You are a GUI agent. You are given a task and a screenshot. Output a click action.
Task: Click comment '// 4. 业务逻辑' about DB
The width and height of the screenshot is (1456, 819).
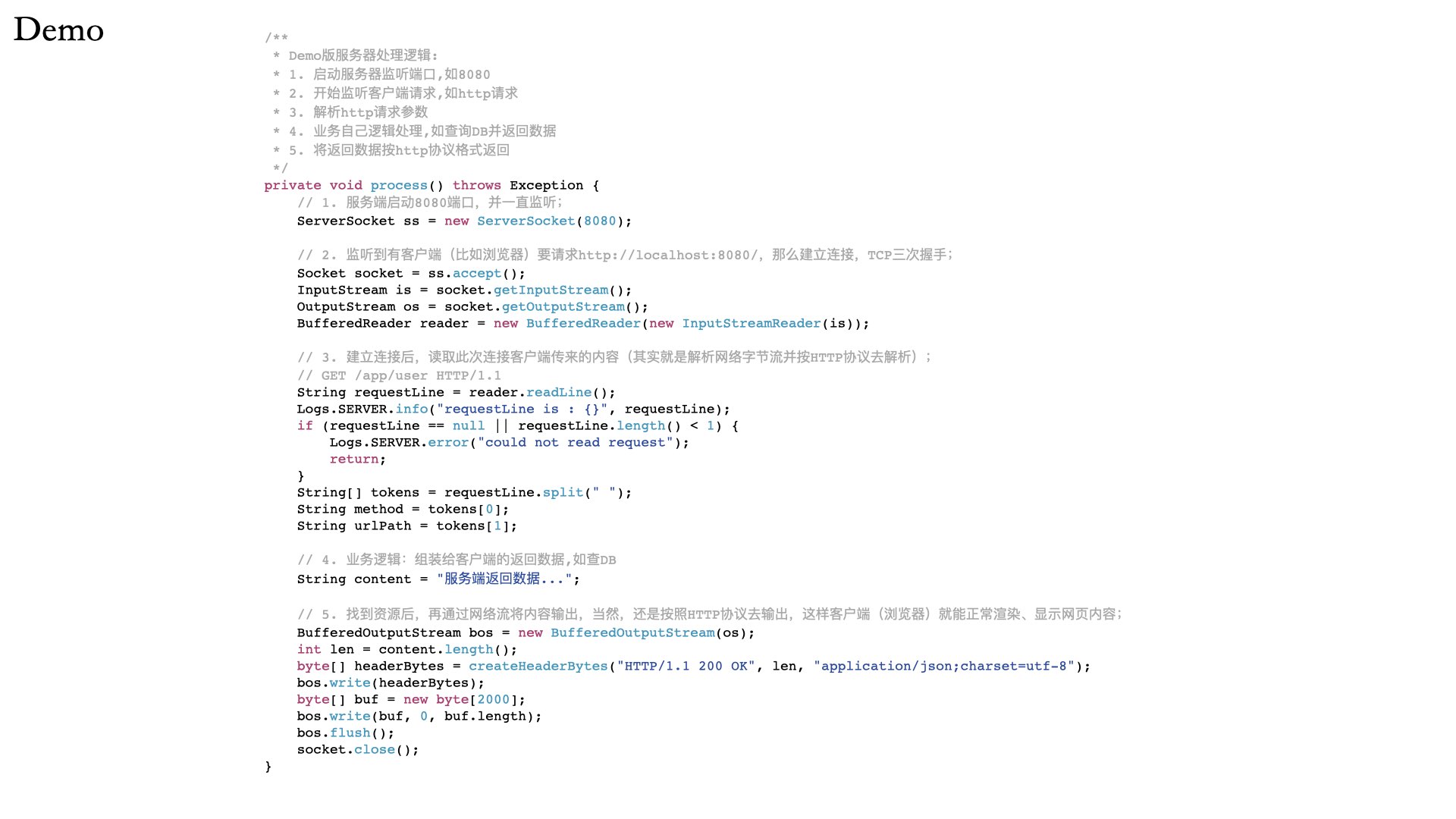click(x=457, y=560)
